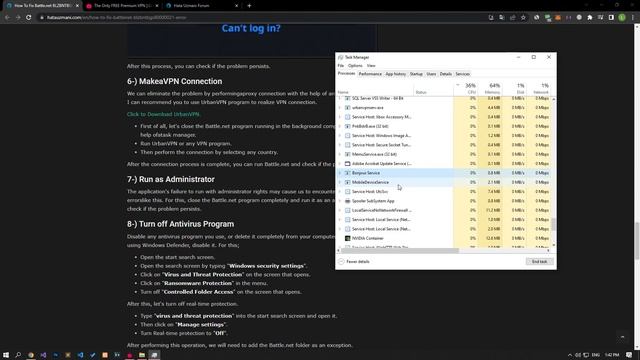This screenshot has width=640, height=360.
Task: Open File Explorer from the taskbar
Action: [142, 355]
